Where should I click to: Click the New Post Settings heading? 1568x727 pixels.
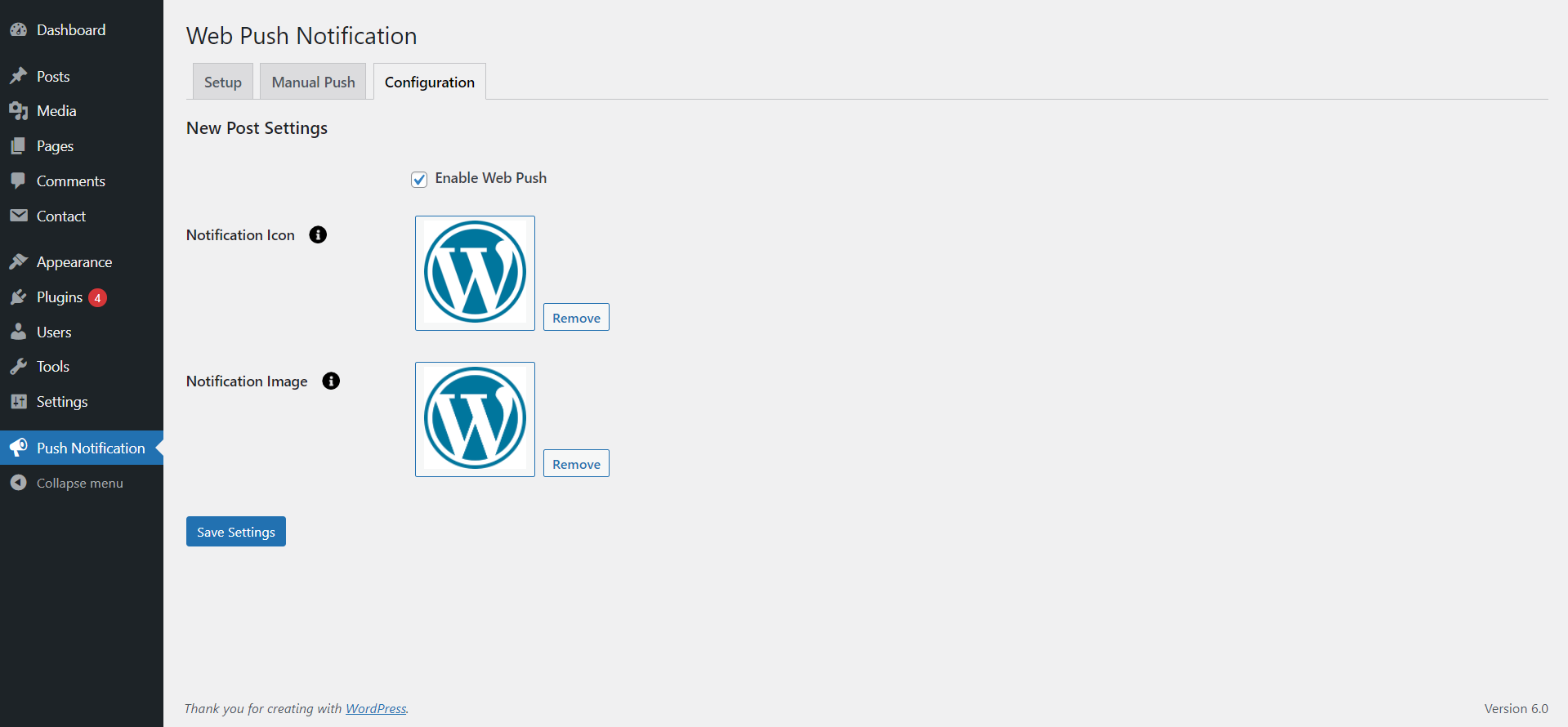pos(257,128)
